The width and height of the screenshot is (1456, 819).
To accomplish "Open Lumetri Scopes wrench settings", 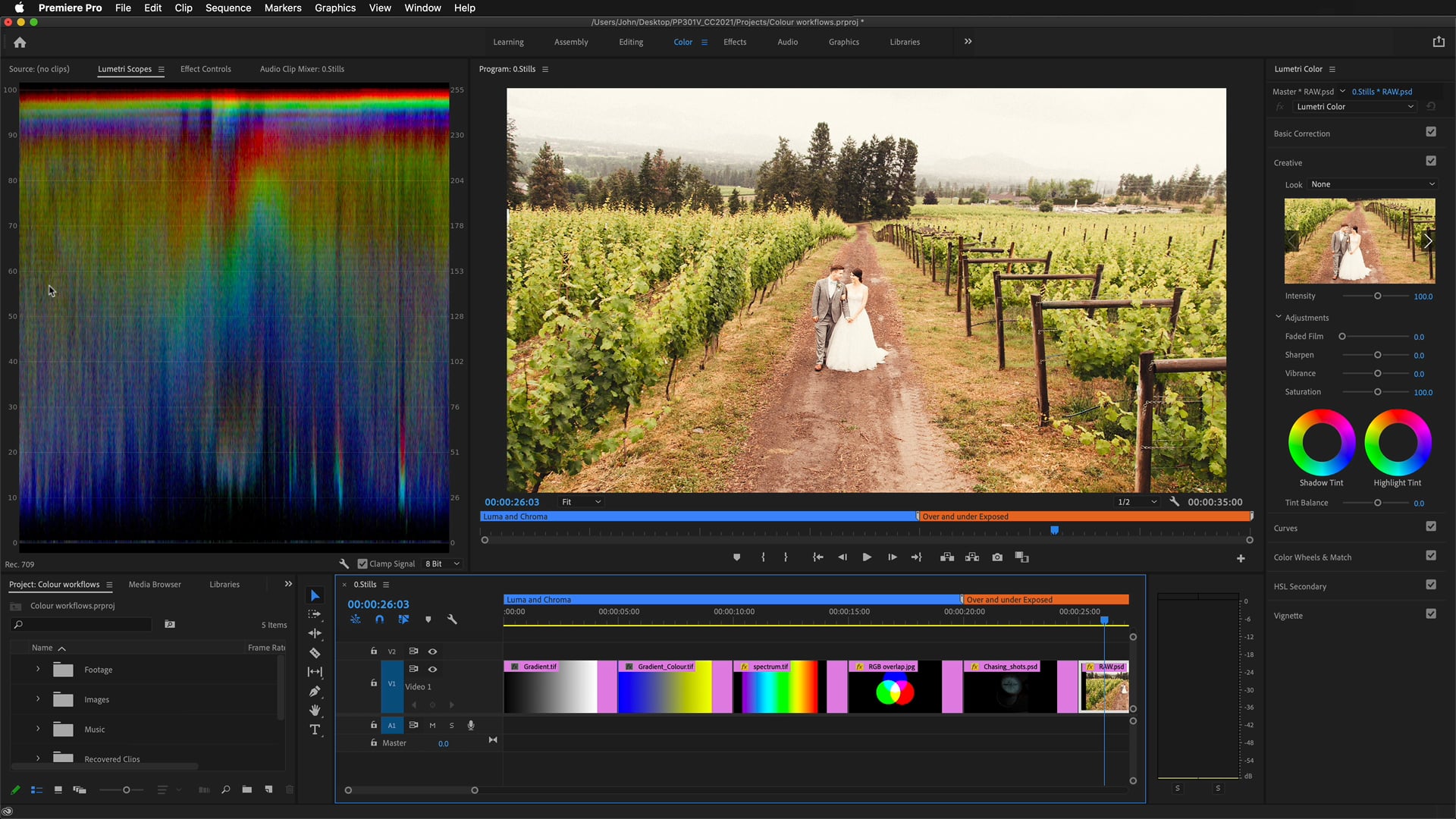I will tap(344, 564).
